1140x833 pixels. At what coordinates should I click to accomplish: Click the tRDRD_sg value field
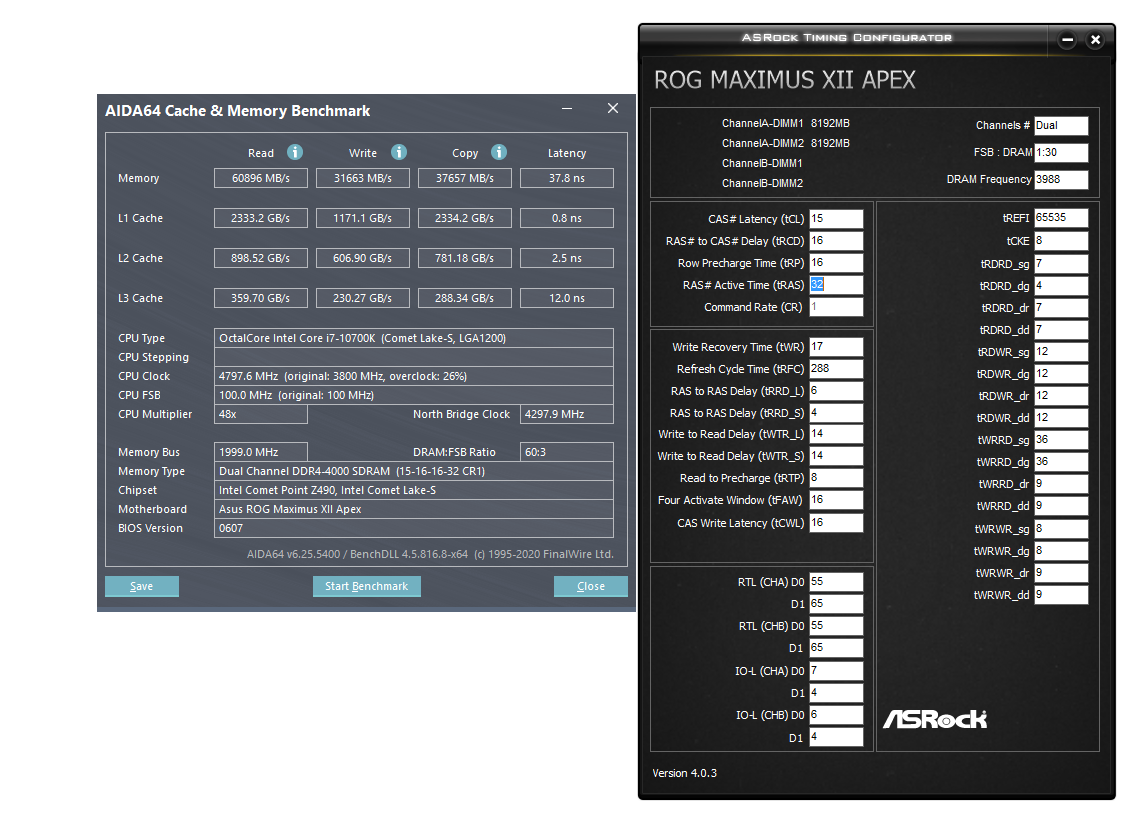(1061, 264)
